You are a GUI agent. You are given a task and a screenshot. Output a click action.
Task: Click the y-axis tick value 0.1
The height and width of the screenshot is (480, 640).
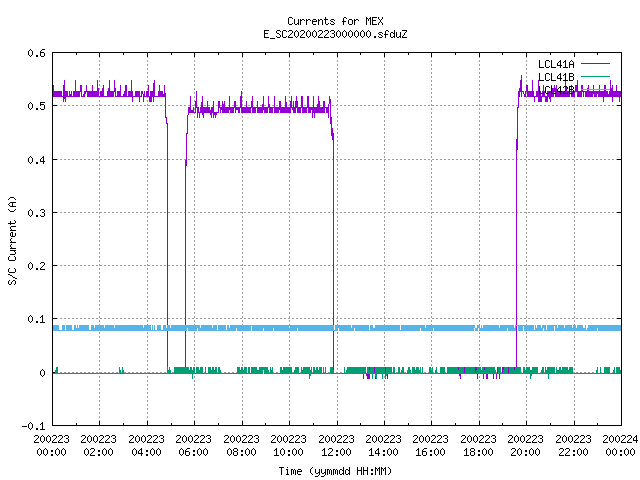[36, 319]
